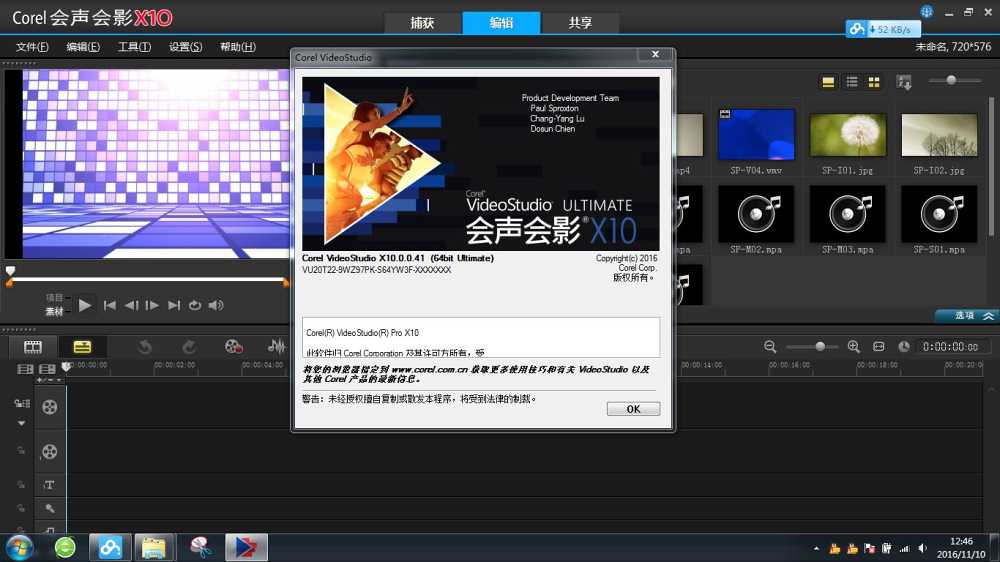Expand the arrow below the track toggle
This screenshot has height=562, width=1000.
22,423
